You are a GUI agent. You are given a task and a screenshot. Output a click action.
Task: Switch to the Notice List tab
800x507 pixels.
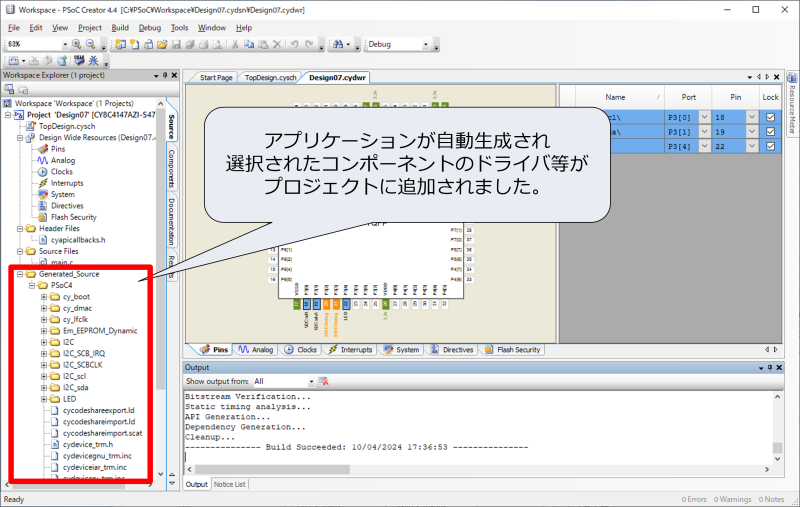coord(230,484)
